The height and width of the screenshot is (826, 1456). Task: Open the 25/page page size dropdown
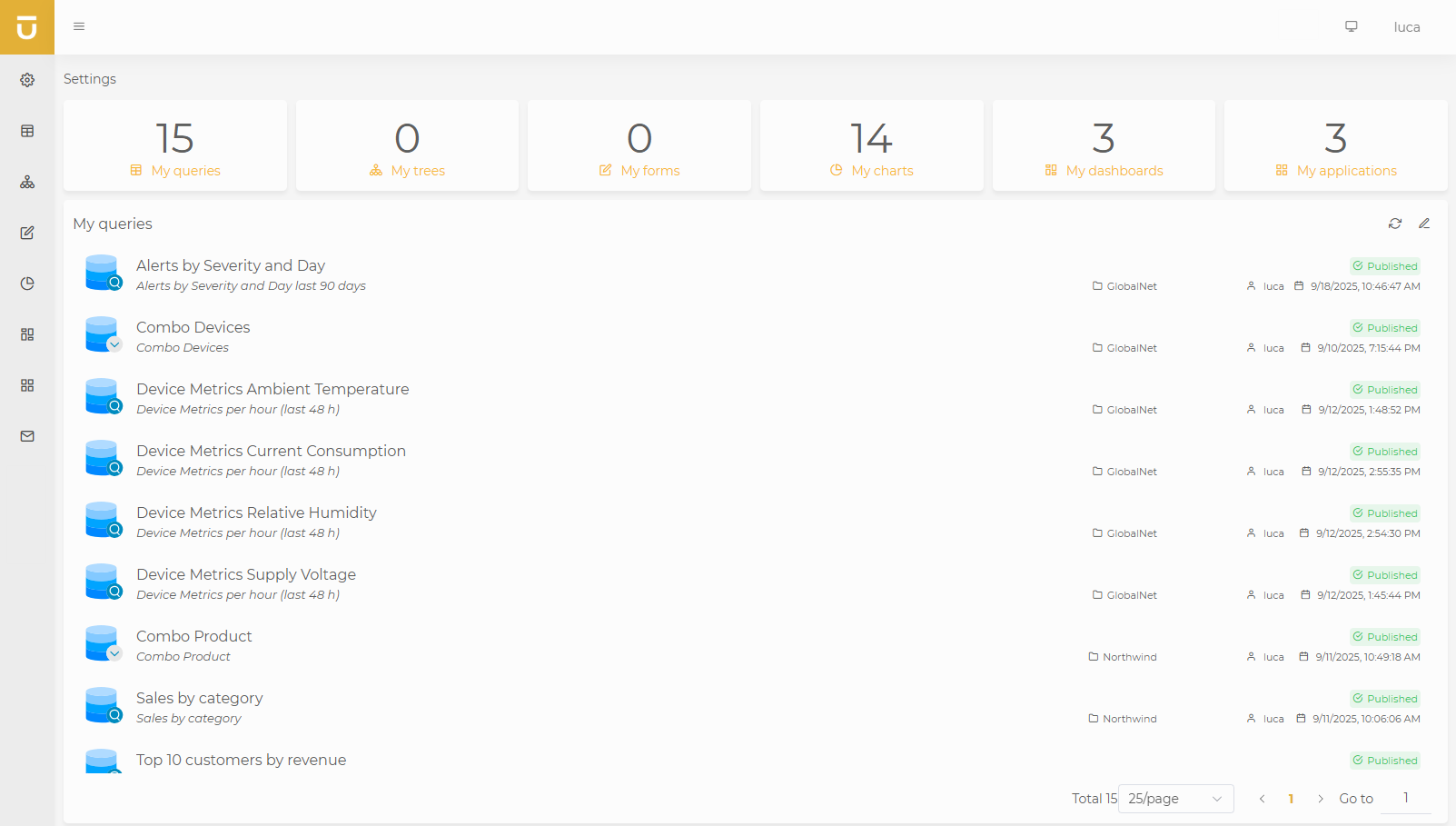[x=1174, y=798]
